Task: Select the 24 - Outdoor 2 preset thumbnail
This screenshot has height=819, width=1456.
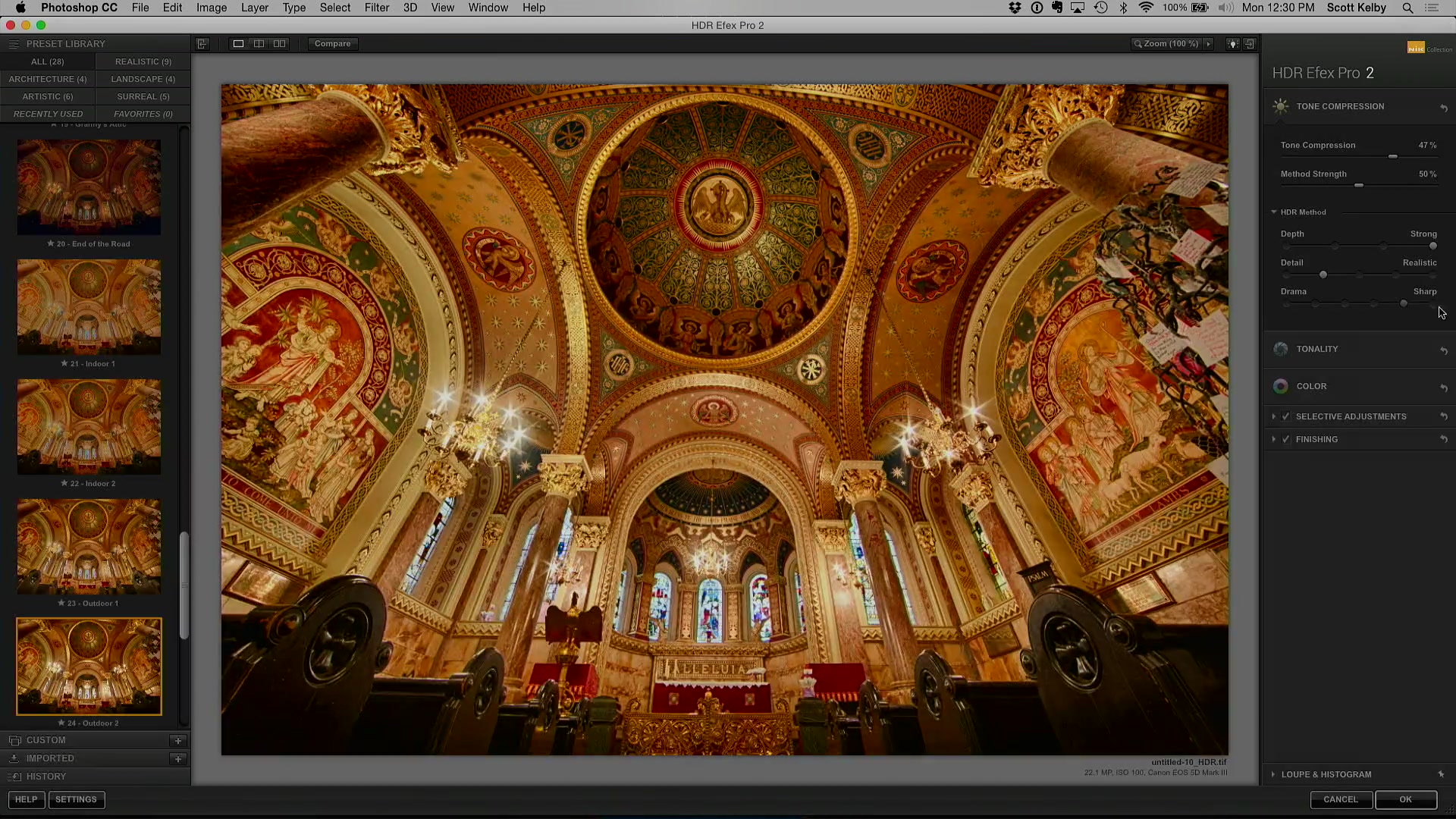Action: point(89,667)
